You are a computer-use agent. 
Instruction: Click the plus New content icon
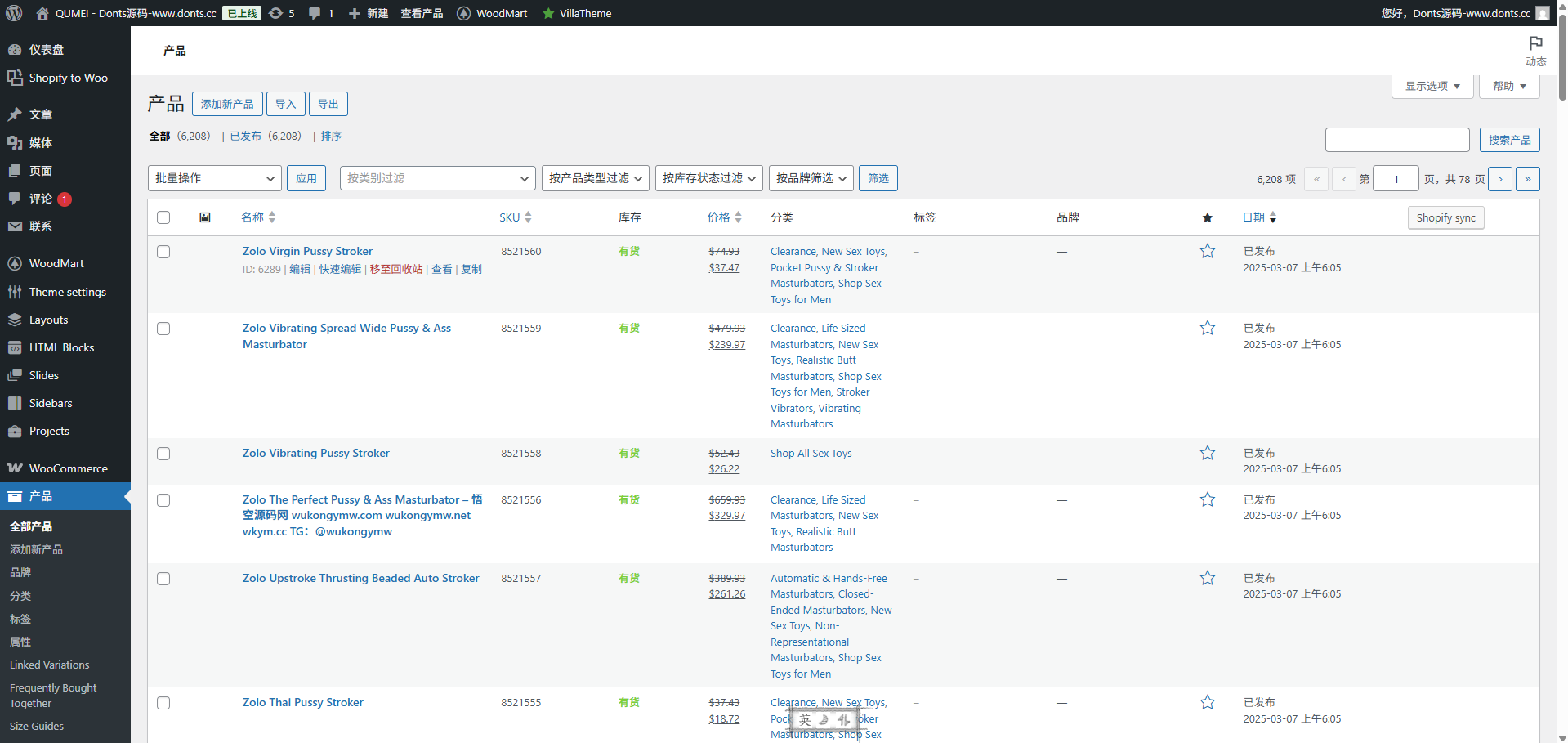point(355,13)
